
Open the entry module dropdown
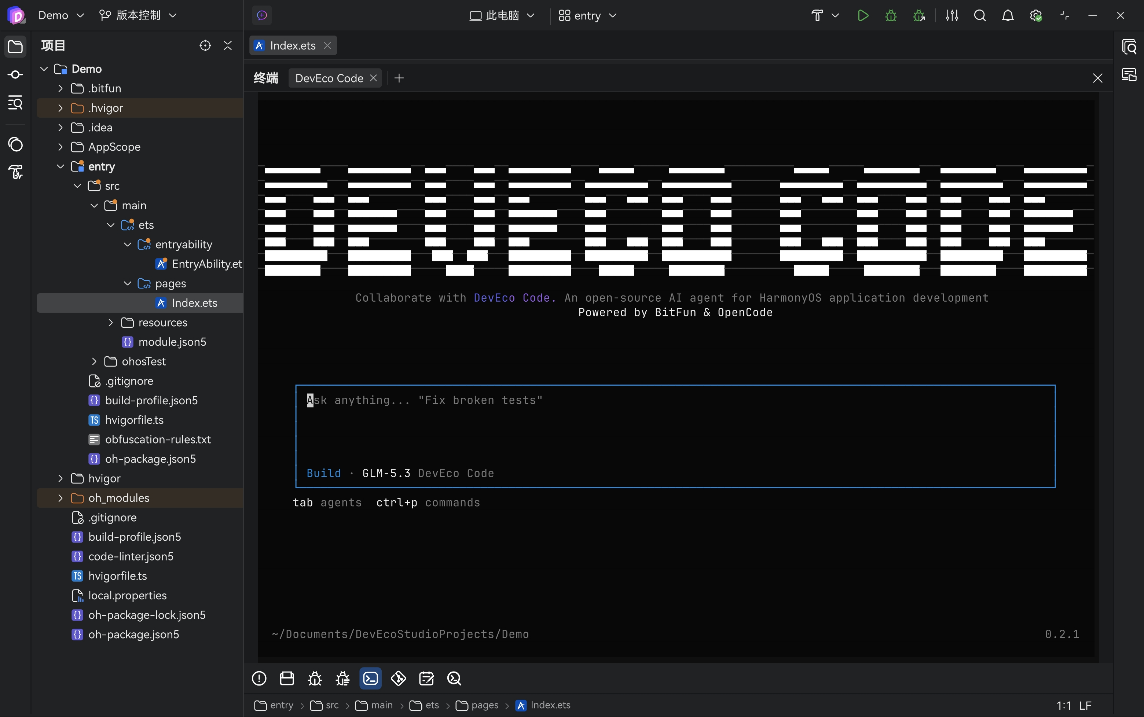pyautogui.click(x=587, y=15)
